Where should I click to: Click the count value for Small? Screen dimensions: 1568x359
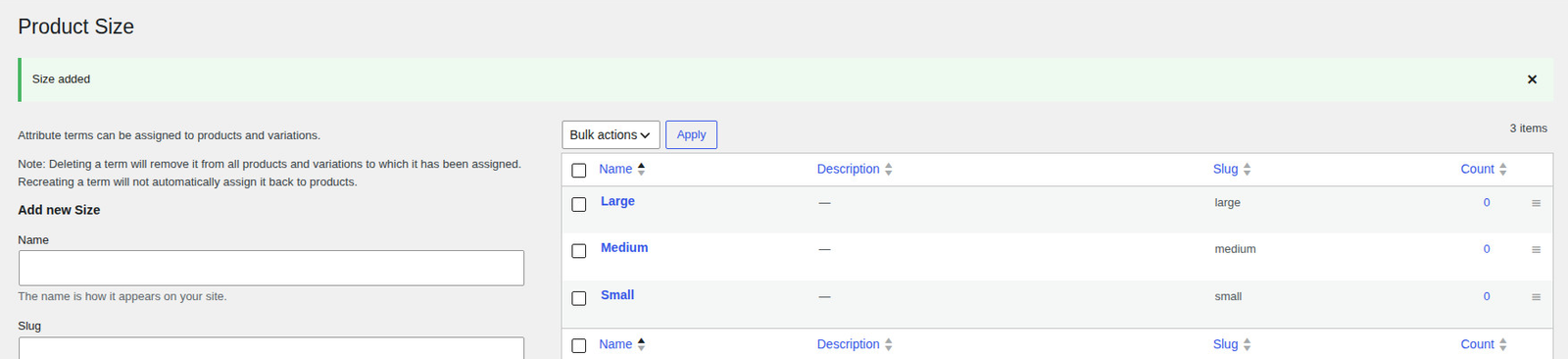pyautogui.click(x=1487, y=296)
